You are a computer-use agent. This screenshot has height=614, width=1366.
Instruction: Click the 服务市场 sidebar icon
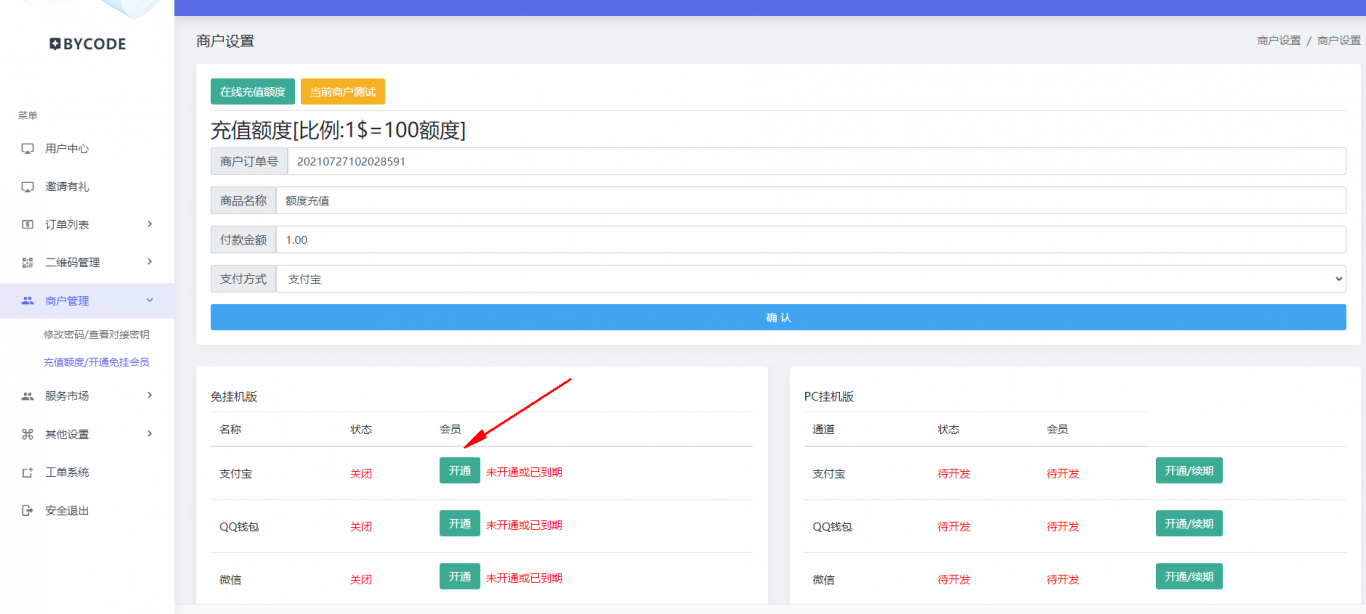27,396
